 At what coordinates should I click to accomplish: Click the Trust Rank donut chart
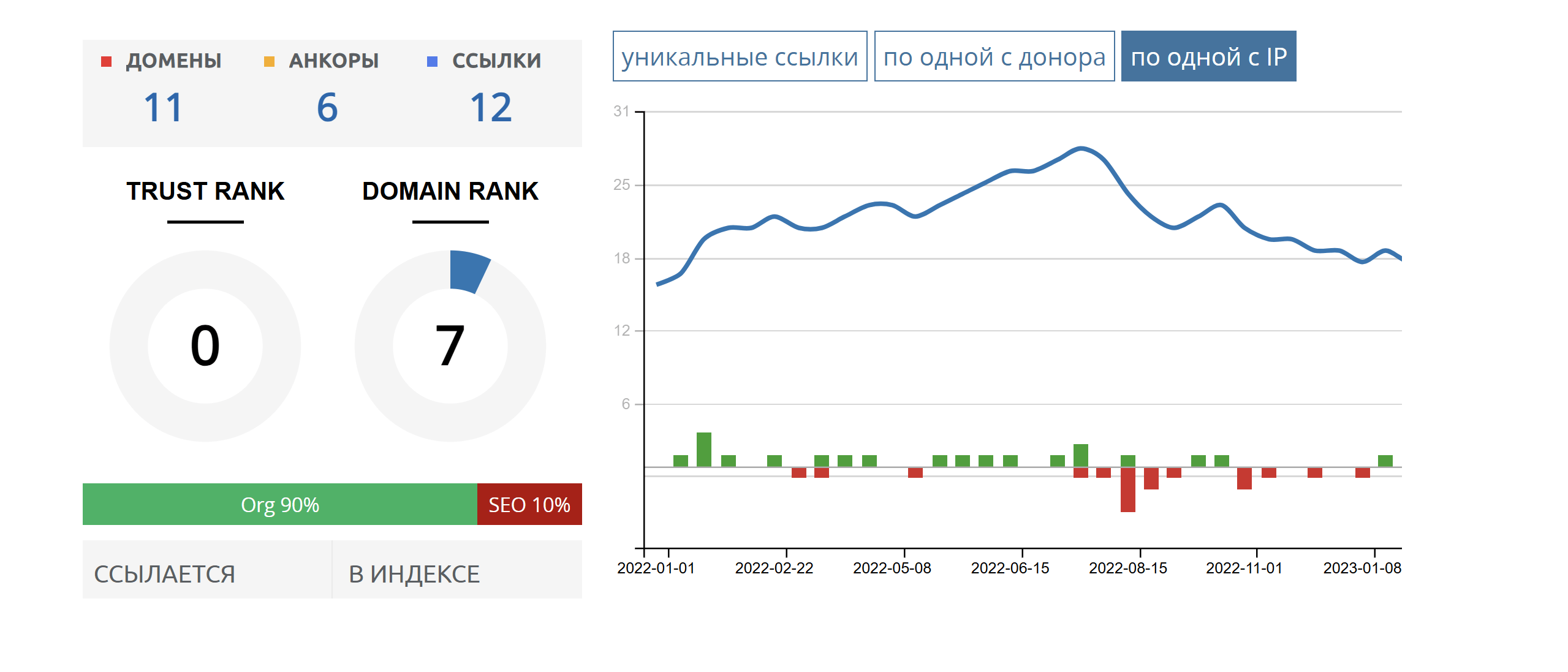tap(205, 346)
